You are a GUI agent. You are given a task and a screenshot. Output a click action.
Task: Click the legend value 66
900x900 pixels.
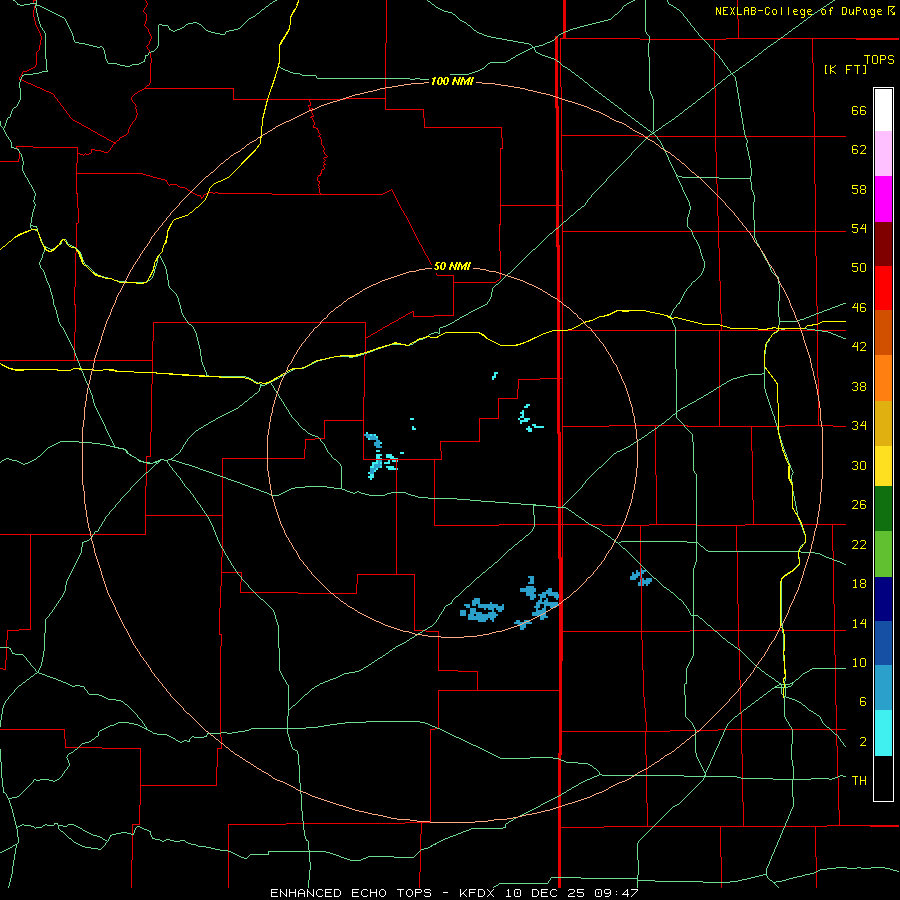859,110
